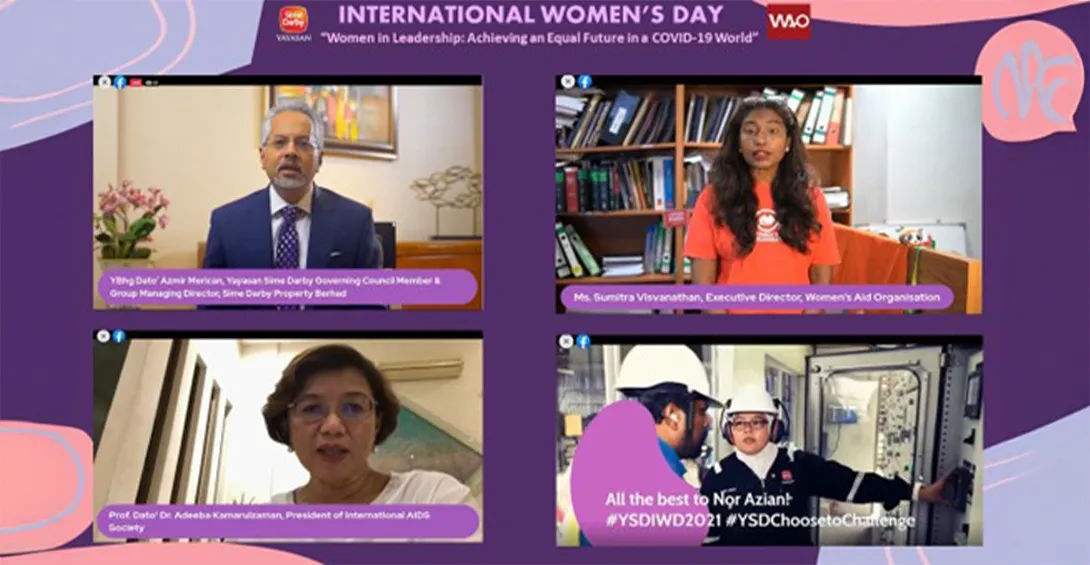The image size is (1090, 565).
Task: Click the #YSDChoosetoChallenge hashtag
Action: coord(820,521)
